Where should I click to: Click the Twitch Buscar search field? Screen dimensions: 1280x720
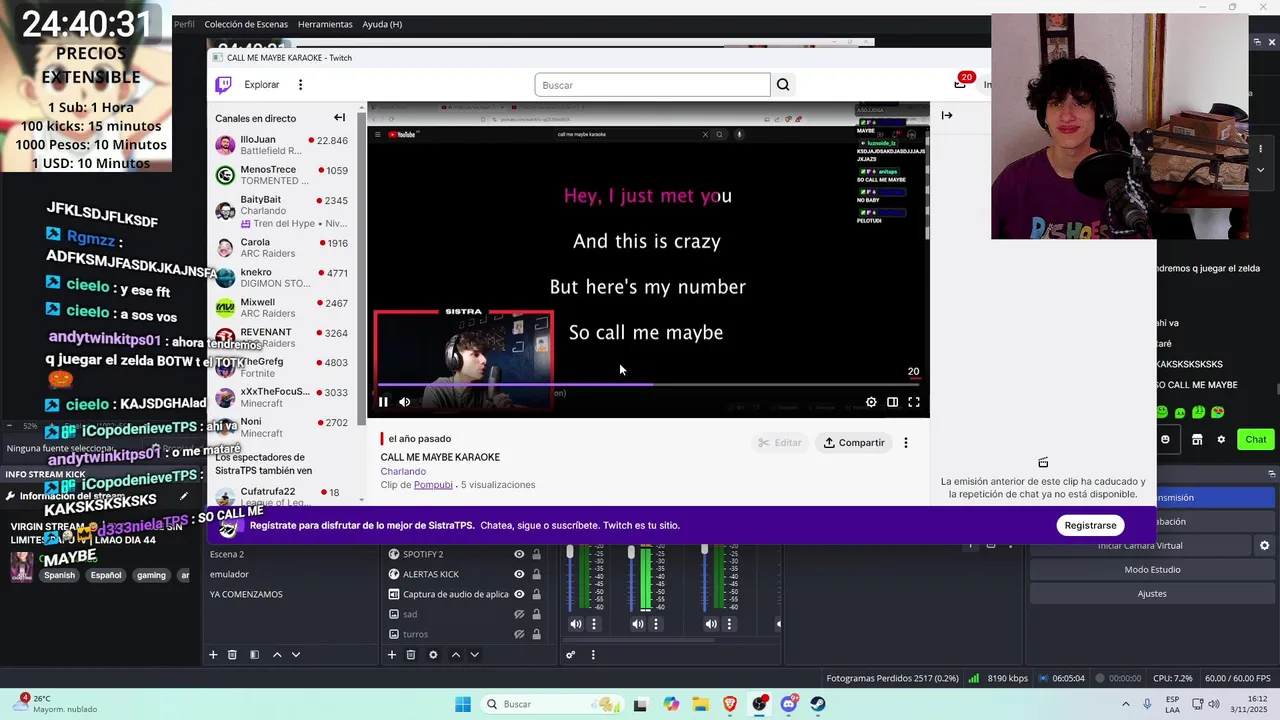point(652,85)
